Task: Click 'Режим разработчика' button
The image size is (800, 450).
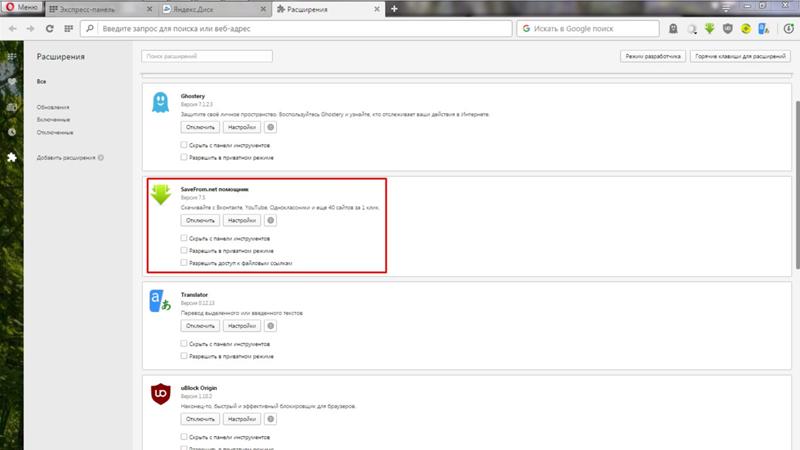Action: (653, 56)
